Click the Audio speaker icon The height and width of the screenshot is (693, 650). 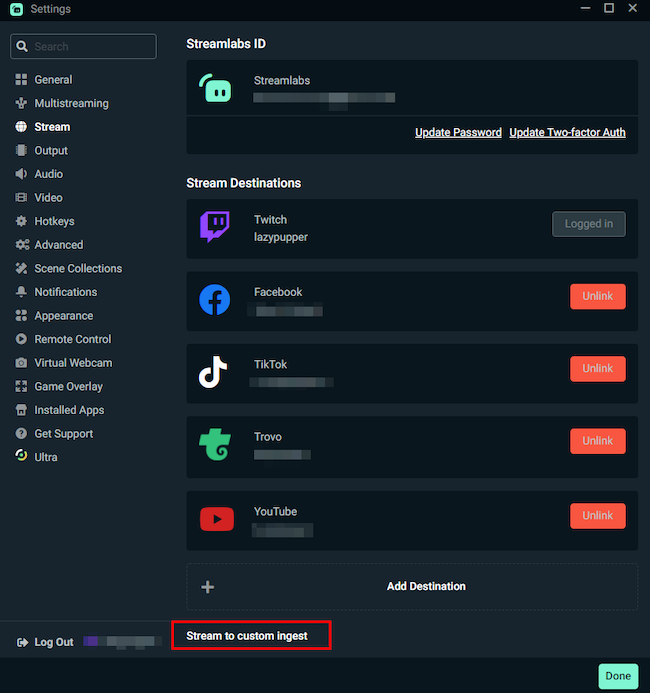[x=21, y=174]
